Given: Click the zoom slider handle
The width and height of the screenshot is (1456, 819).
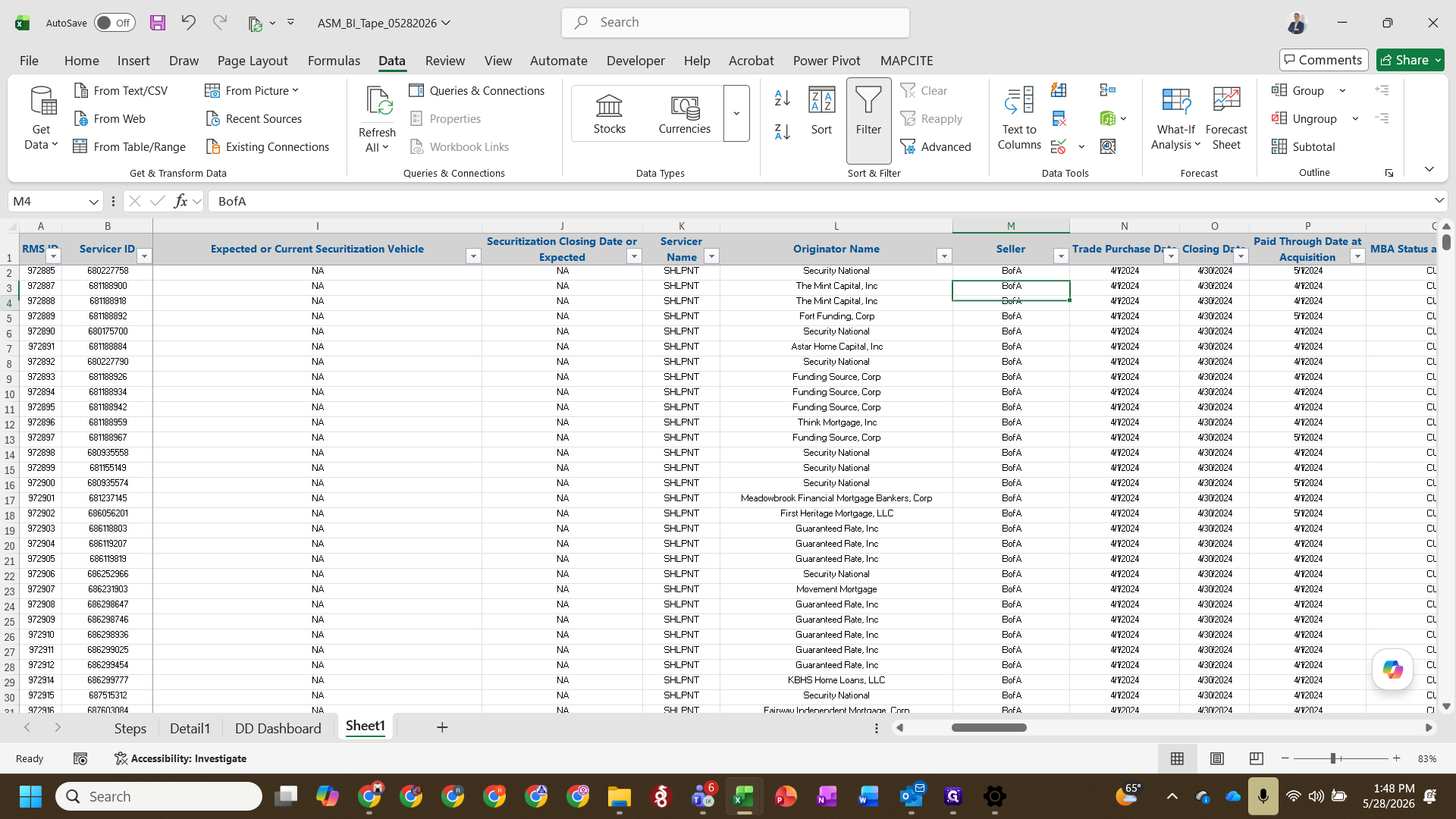Looking at the screenshot, I should 1333,758.
